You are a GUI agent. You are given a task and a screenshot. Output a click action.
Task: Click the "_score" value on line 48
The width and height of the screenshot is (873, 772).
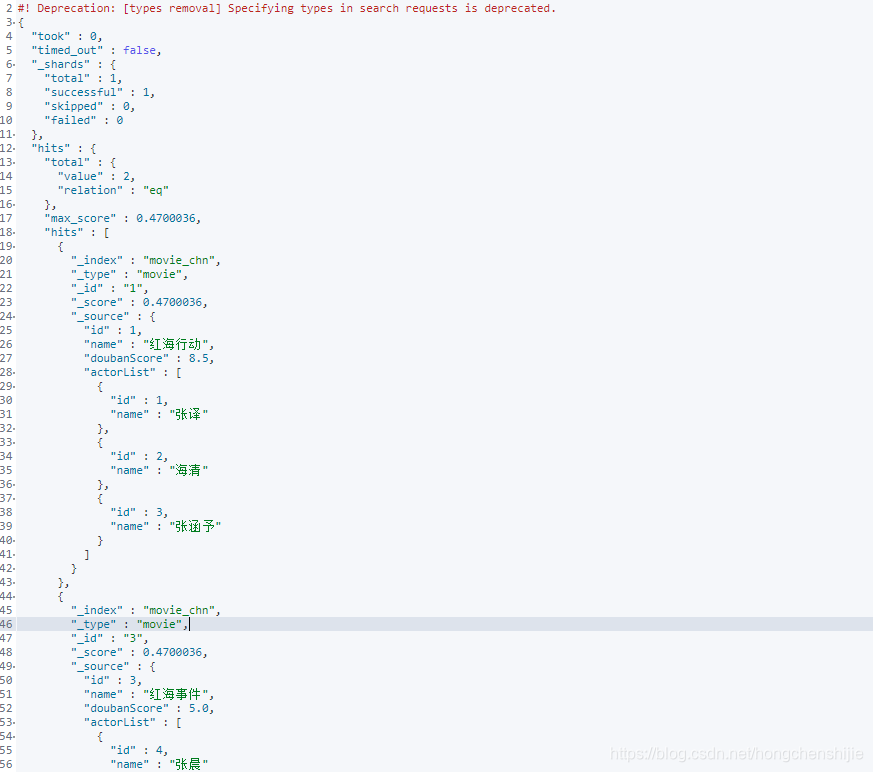coord(173,652)
